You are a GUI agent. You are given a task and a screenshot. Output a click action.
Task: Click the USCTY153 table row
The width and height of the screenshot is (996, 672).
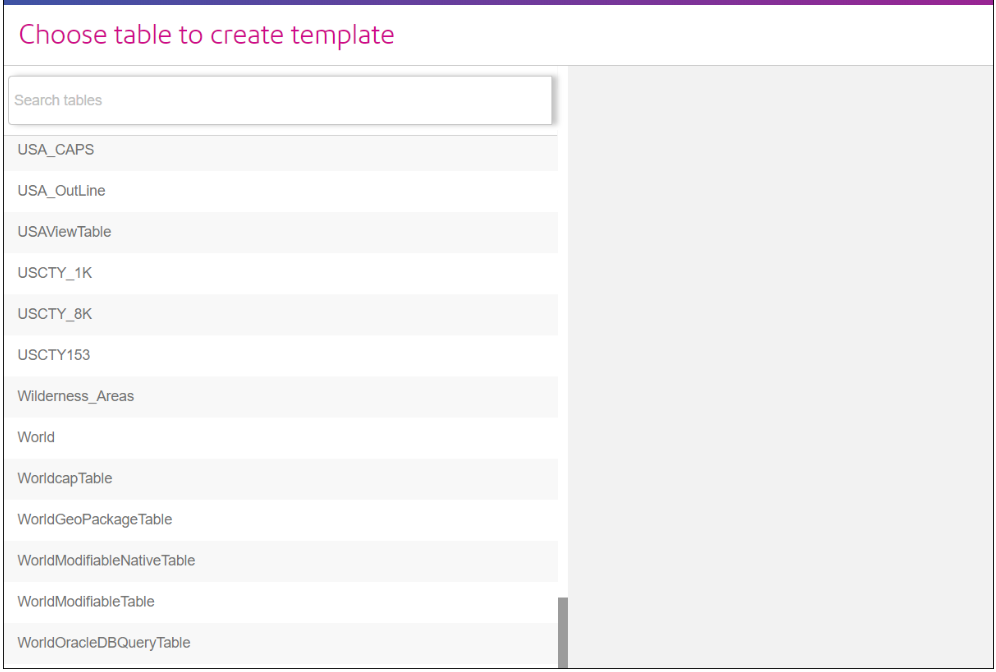54,355
